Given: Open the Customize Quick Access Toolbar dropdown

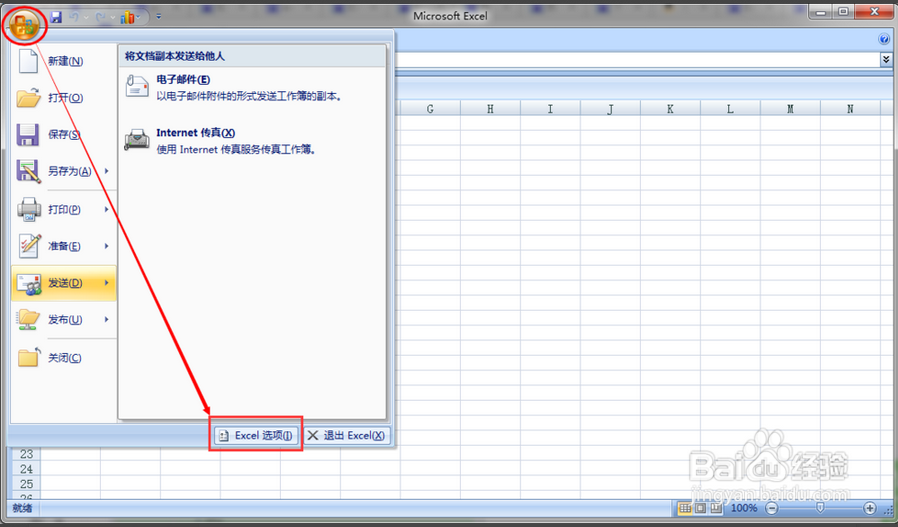Looking at the screenshot, I should pos(159,17).
